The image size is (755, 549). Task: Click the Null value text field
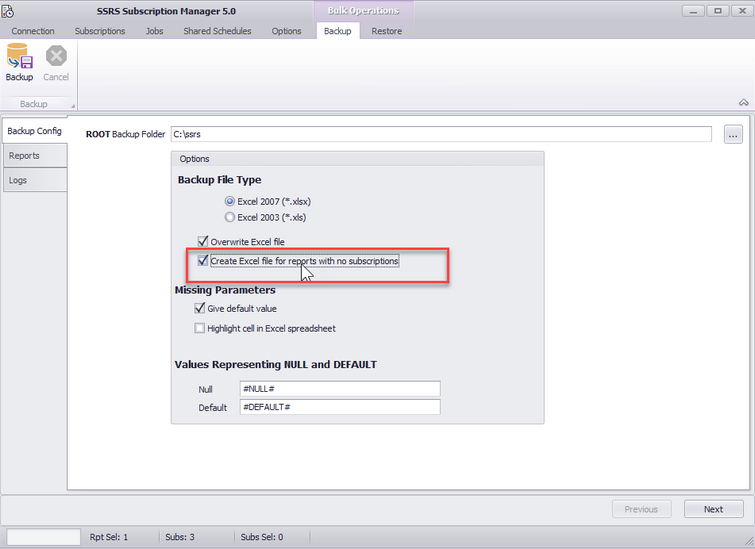point(340,389)
